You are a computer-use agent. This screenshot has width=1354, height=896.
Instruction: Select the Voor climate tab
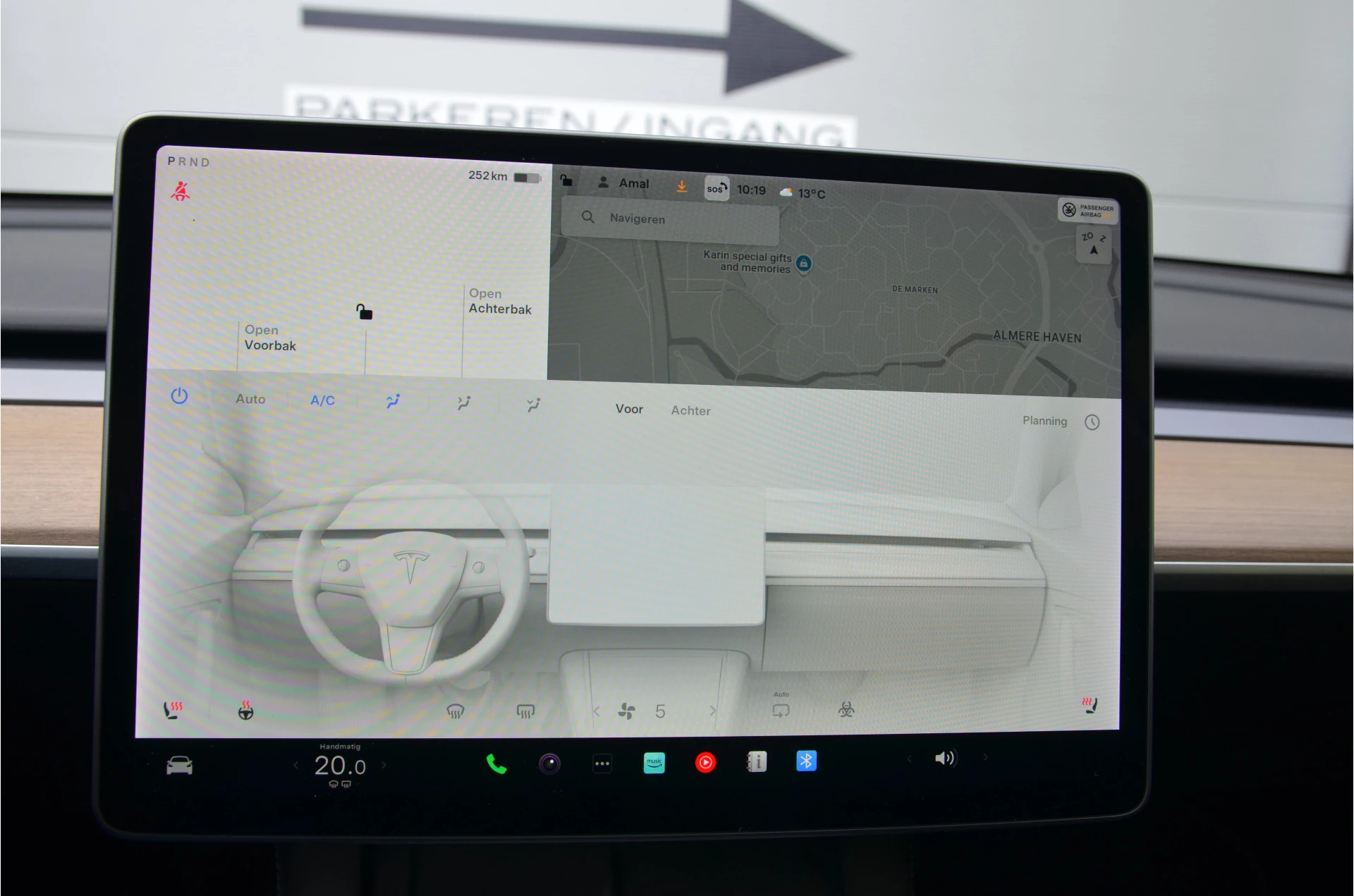(x=629, y=409)
